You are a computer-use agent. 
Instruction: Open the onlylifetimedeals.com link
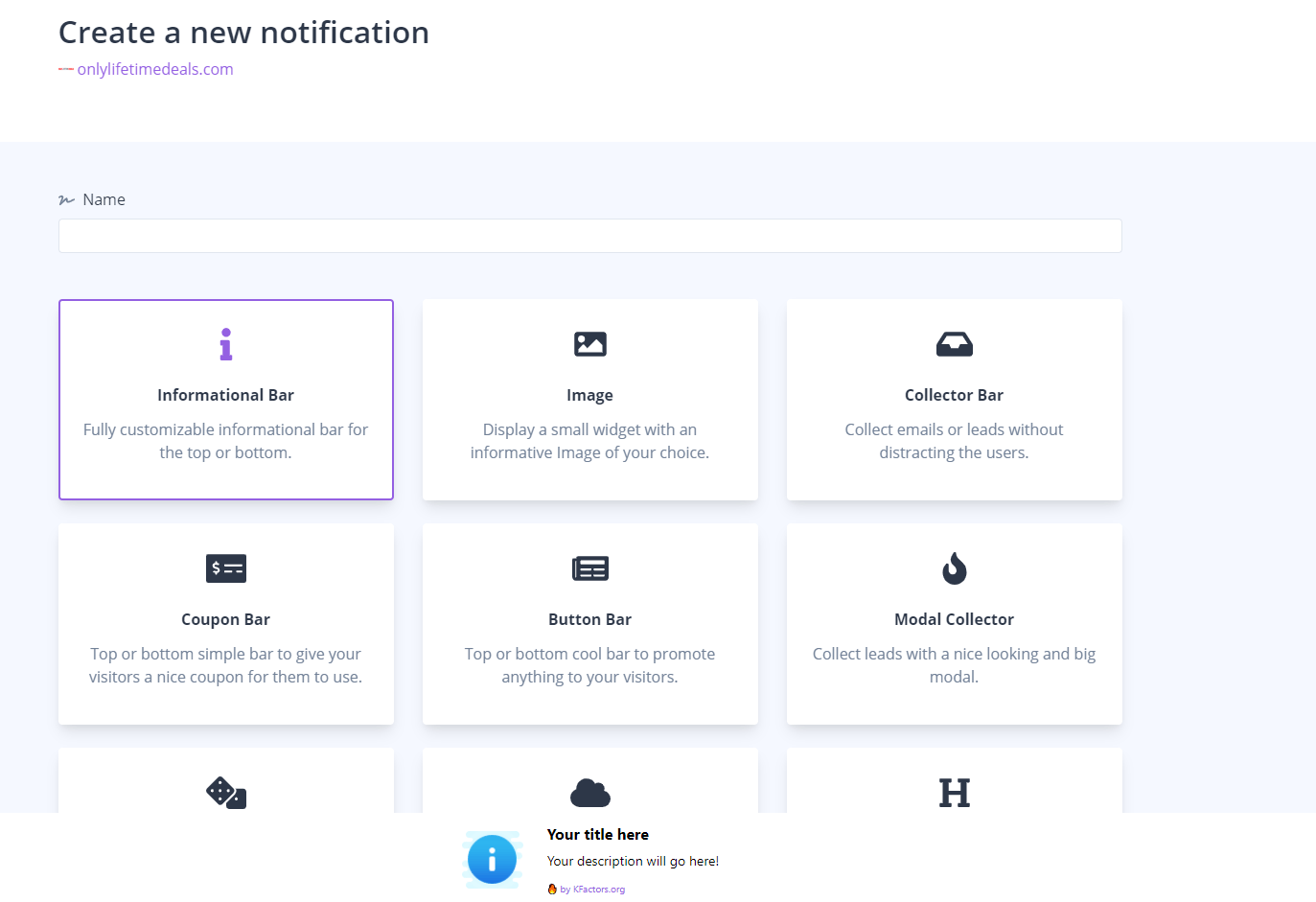coord(154,68)
